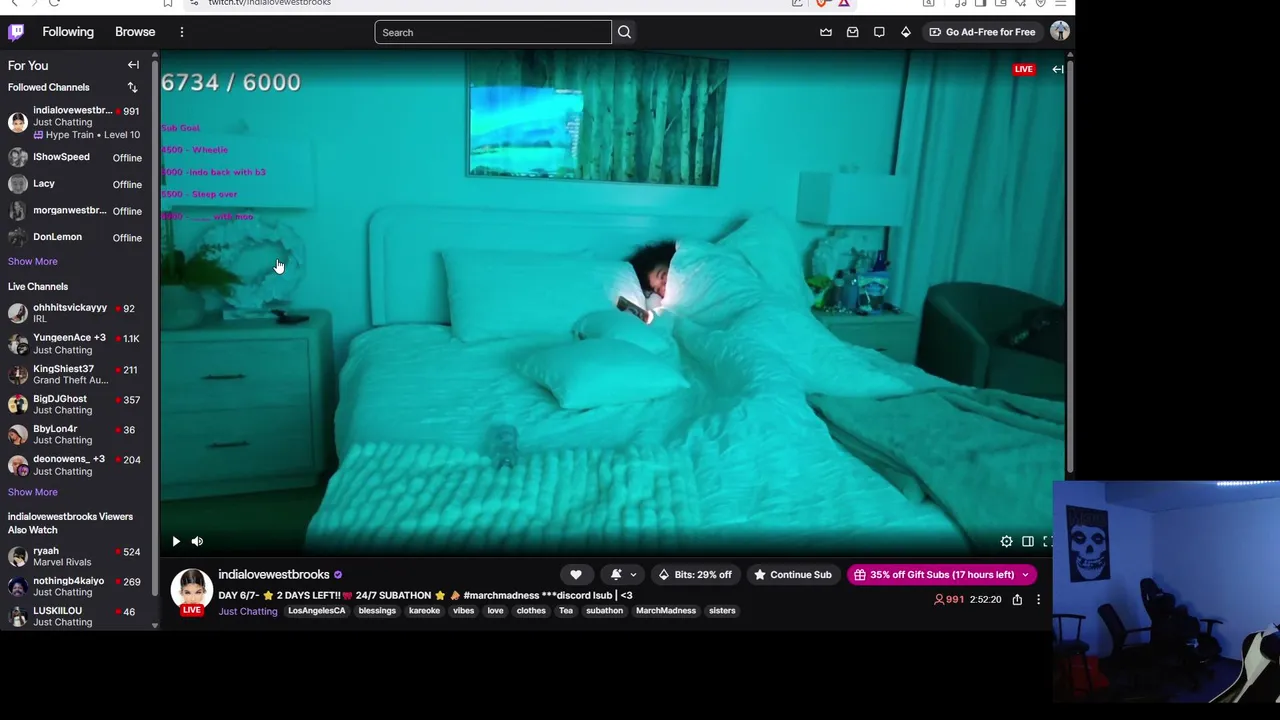
Task: Open Prime loot crown icon
Action: click(826, 32)
